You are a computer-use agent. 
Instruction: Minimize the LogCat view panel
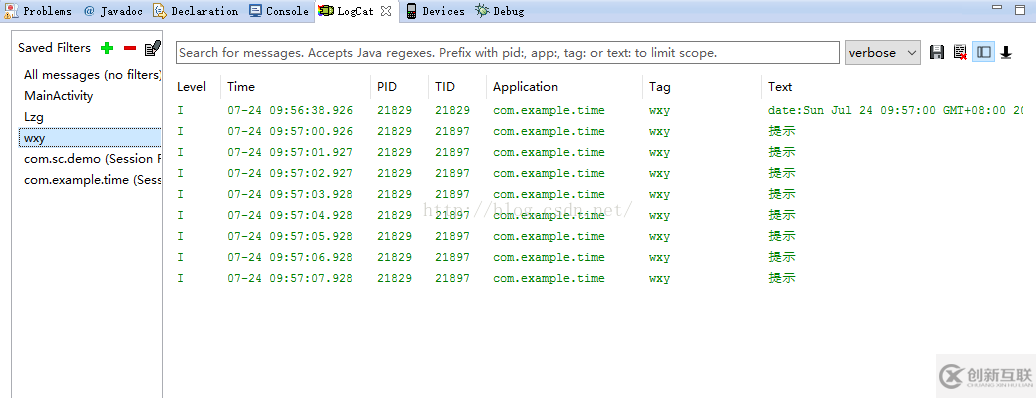[x=998, y=7]
